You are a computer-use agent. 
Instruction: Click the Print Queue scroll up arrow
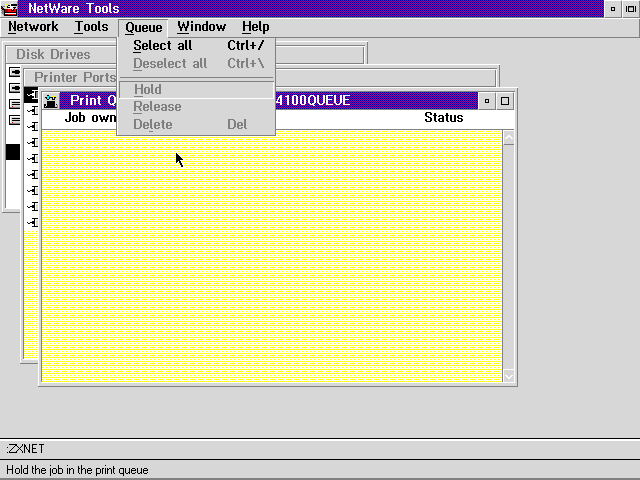tap(509, 138)
